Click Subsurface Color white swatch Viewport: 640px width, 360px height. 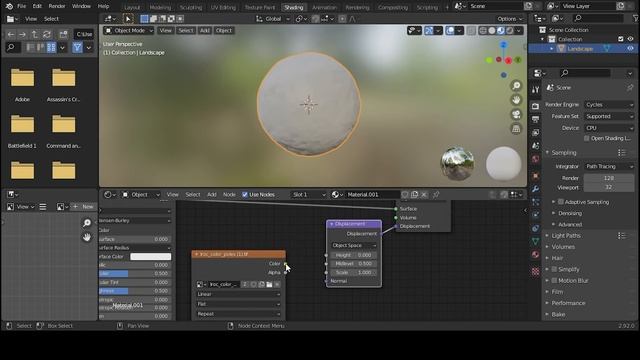[x=151, y=257]
